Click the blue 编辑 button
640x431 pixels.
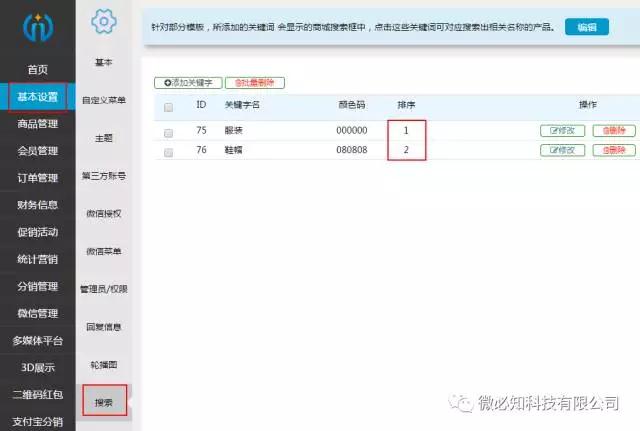586,27
